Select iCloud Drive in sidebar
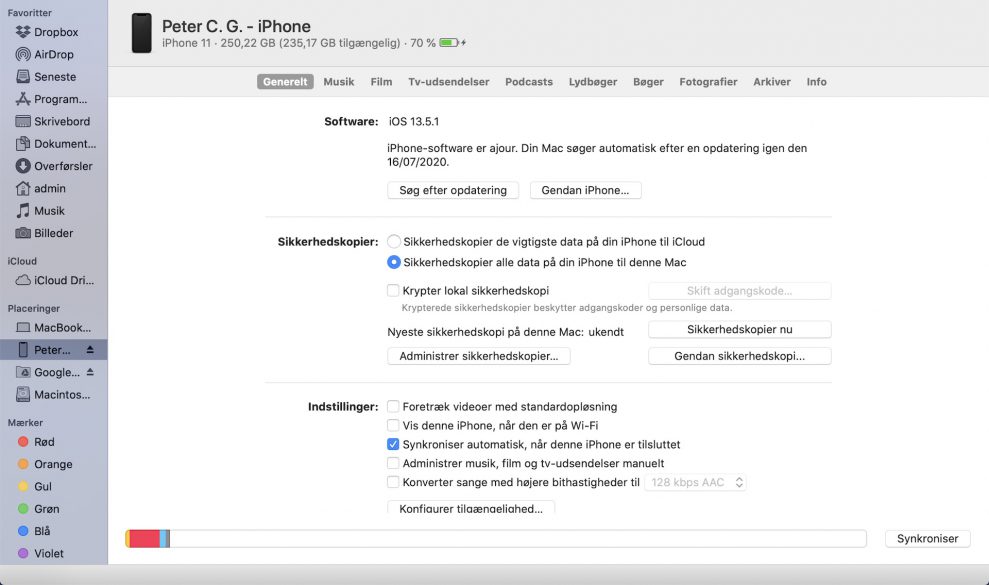The width and height of the screenshot is (989, 585). [x=61, y=280]
